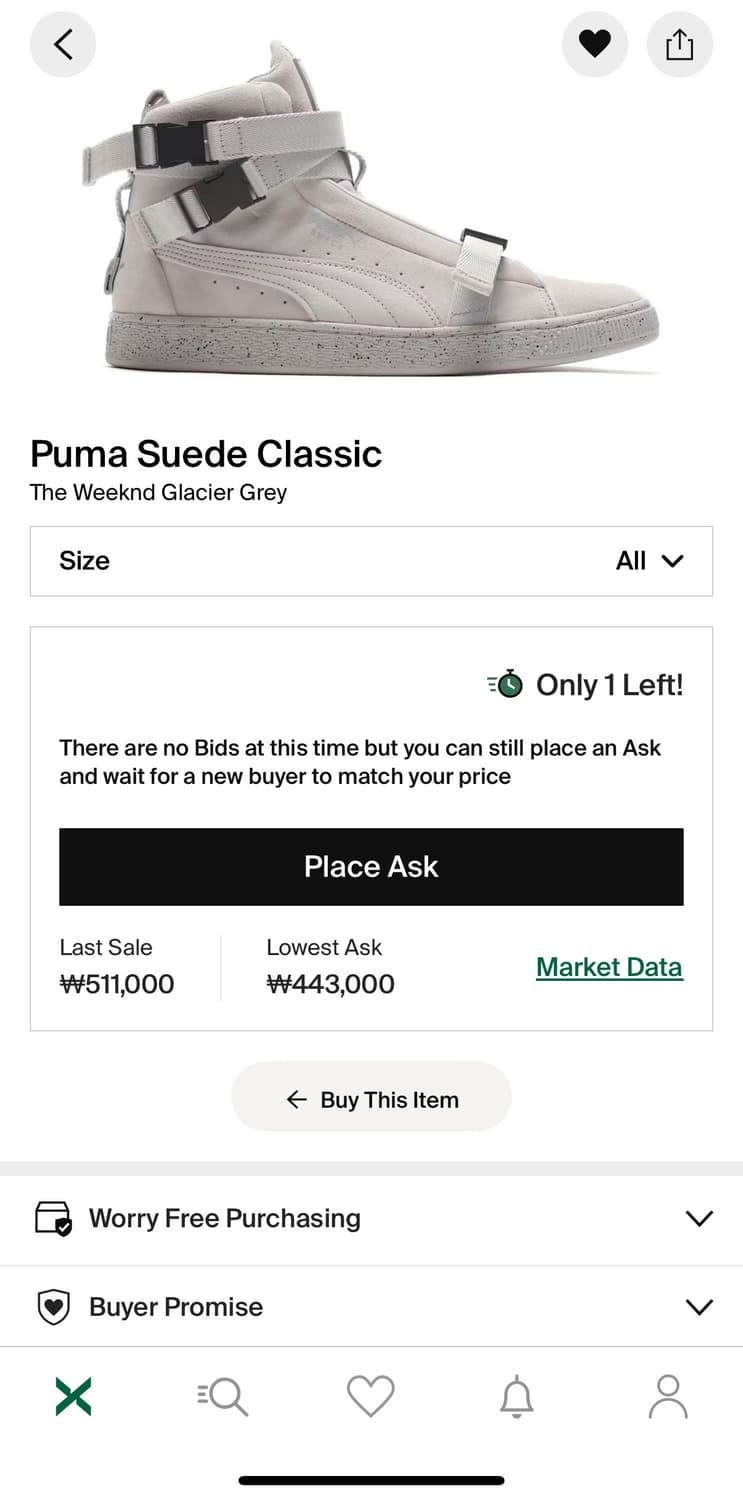Tap the back arrow icon
Viewport: 743px width, 1500px height.
(63, 44)
